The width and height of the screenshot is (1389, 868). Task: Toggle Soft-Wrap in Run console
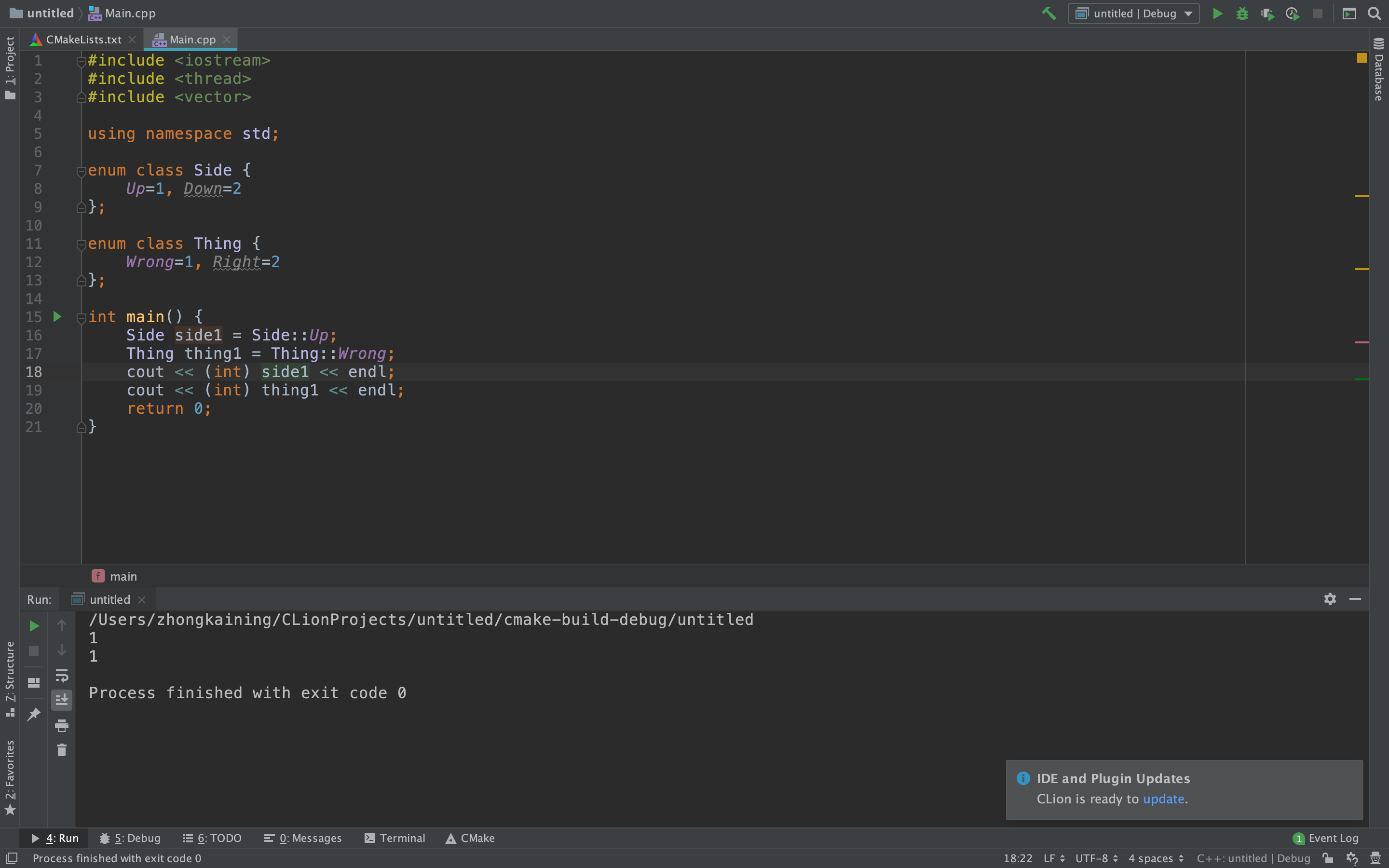pyautogui.click(x=61, y=675)
